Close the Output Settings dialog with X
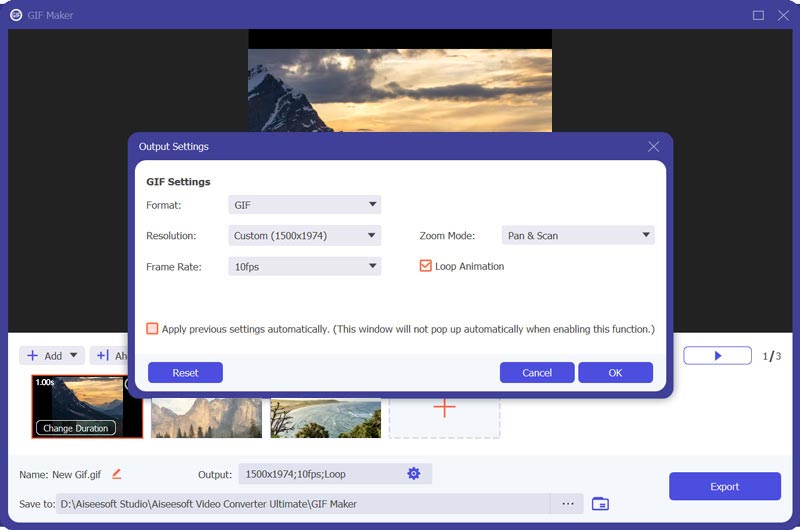The width and height of the screenshot is (800, 530). [x=653, y=147]
